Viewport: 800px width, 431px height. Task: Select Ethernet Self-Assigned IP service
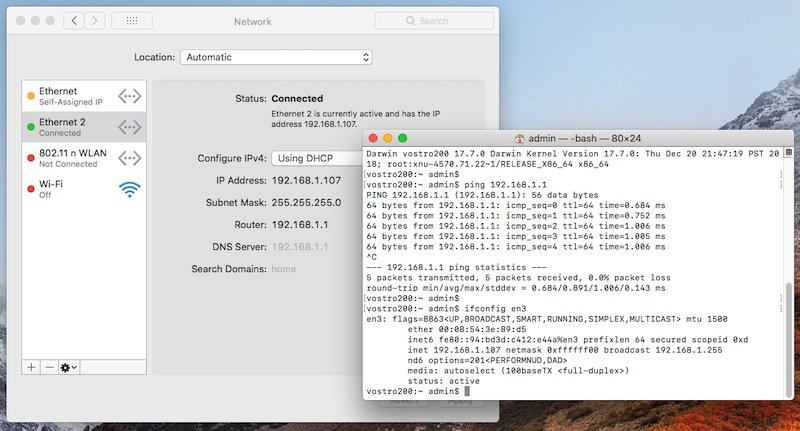84,96
